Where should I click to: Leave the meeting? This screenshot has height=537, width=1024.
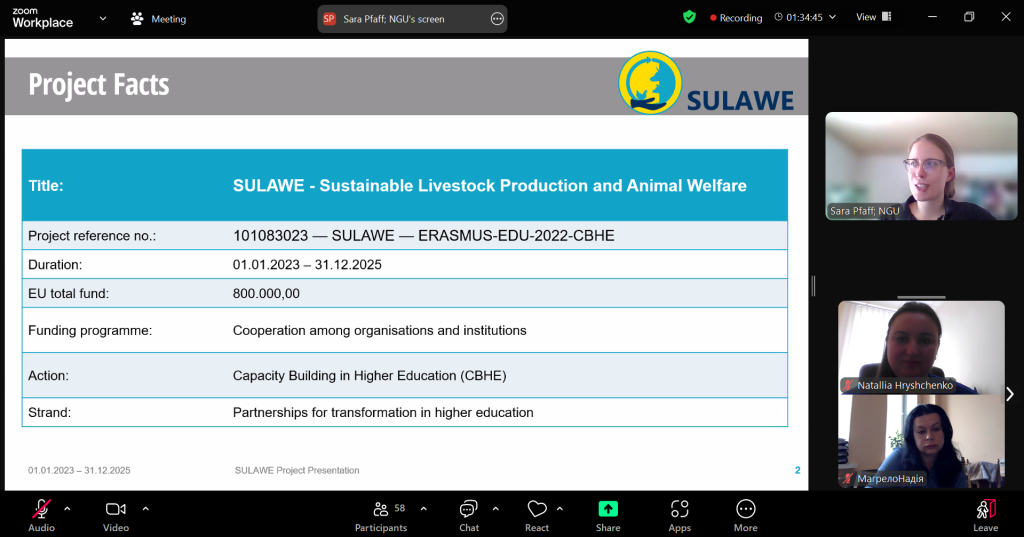pyautogui.click(x=985, y=515)
